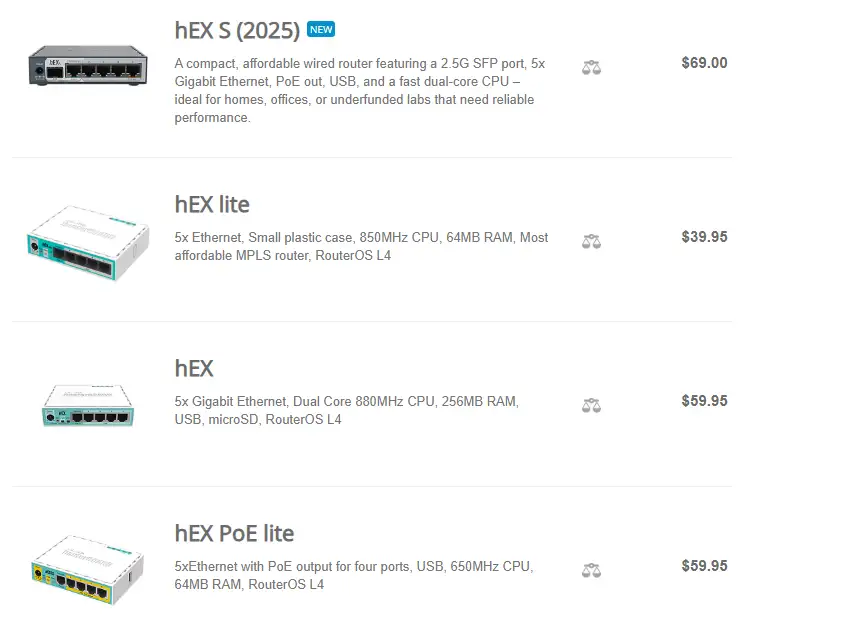Select the hEX product heading
Image resolution: width=846 pixels, height=644 pixels.
[194, 368]
